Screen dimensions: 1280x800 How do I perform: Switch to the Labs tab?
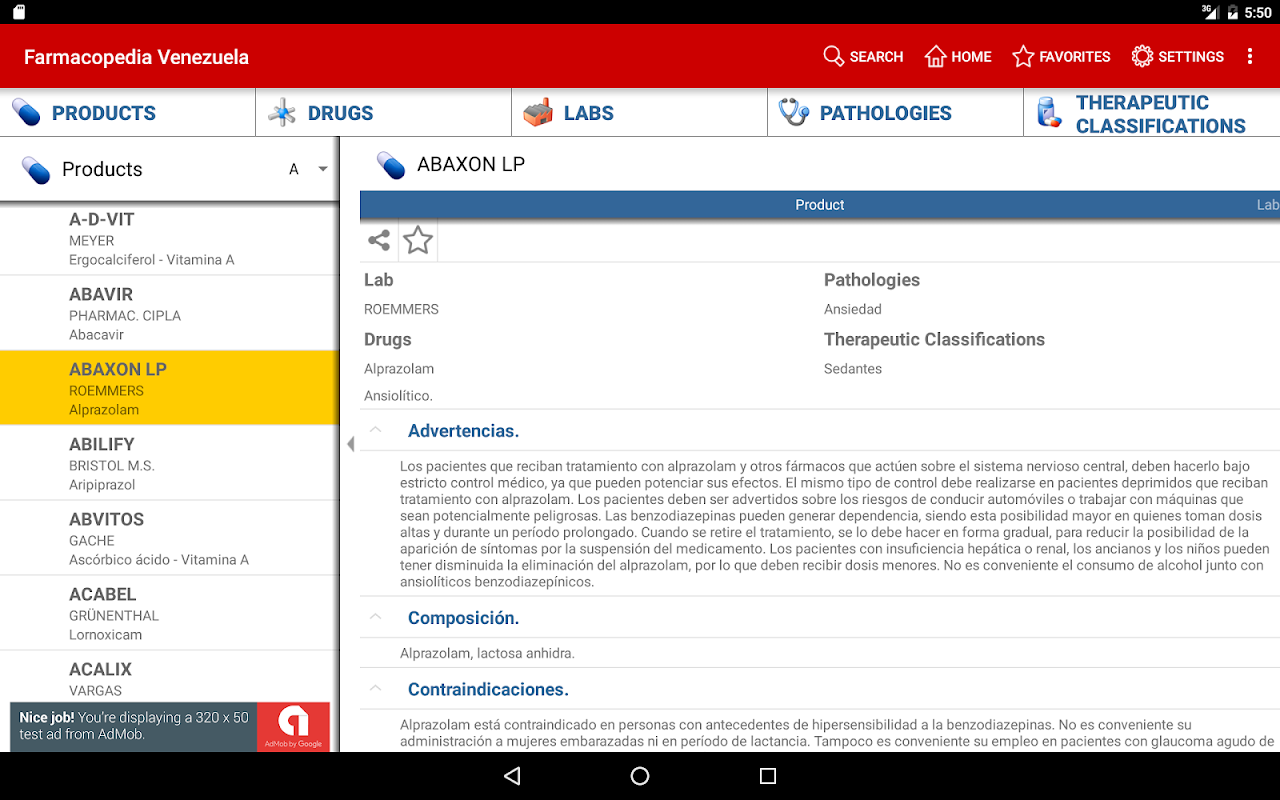coord(640,113)
